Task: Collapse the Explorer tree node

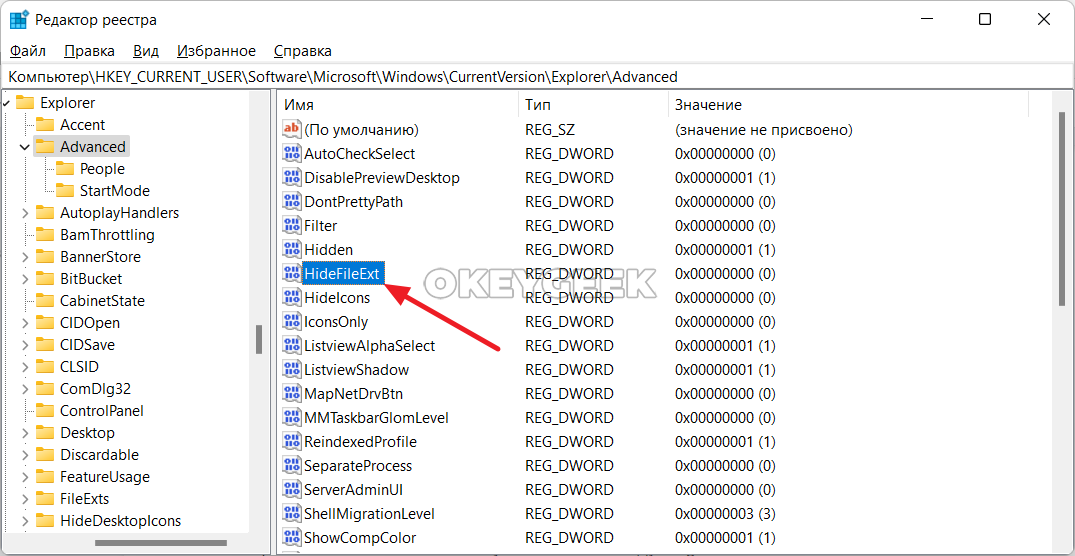Action: [x=6, y=103]
